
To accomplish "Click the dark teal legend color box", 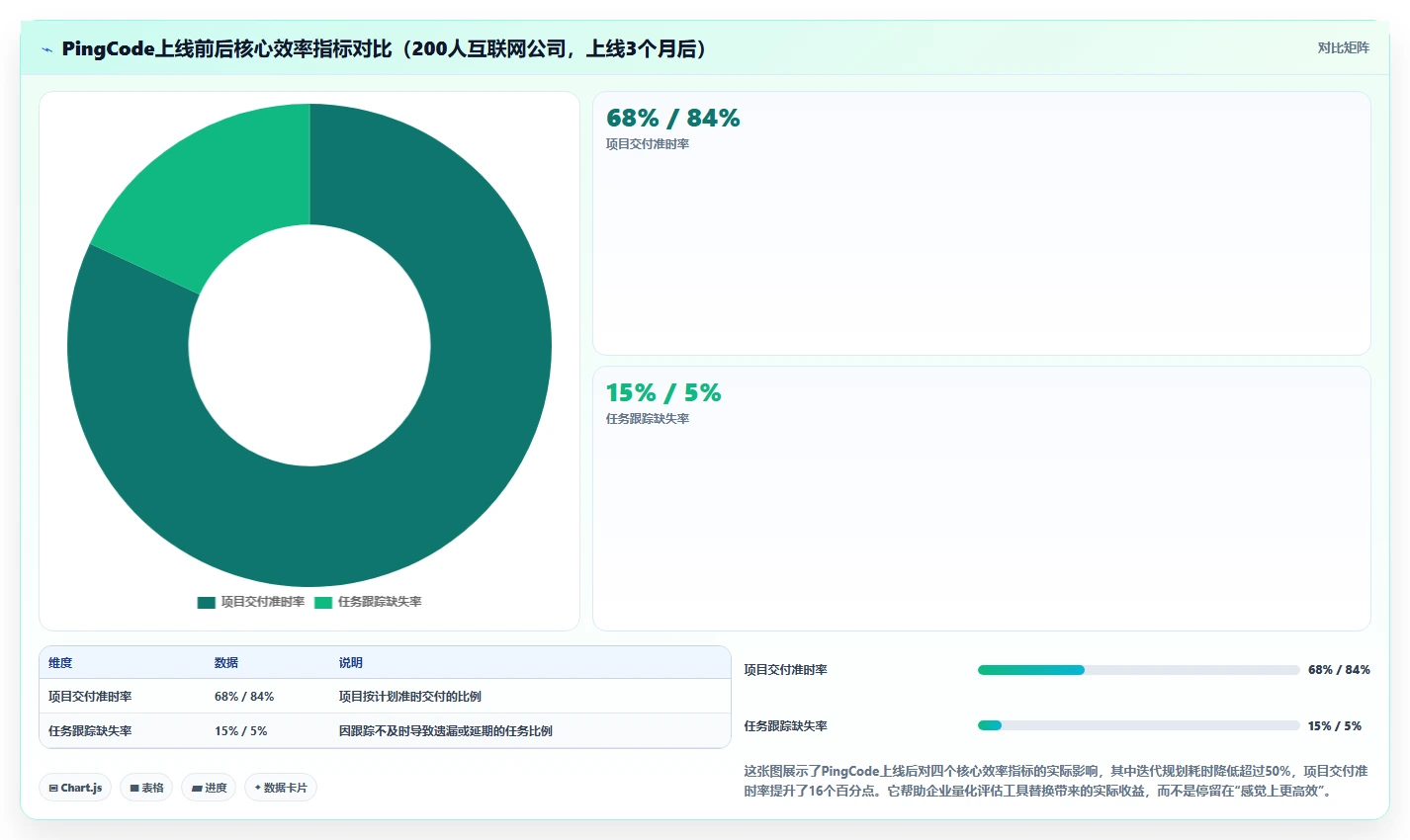I will (x=207, y=602).
